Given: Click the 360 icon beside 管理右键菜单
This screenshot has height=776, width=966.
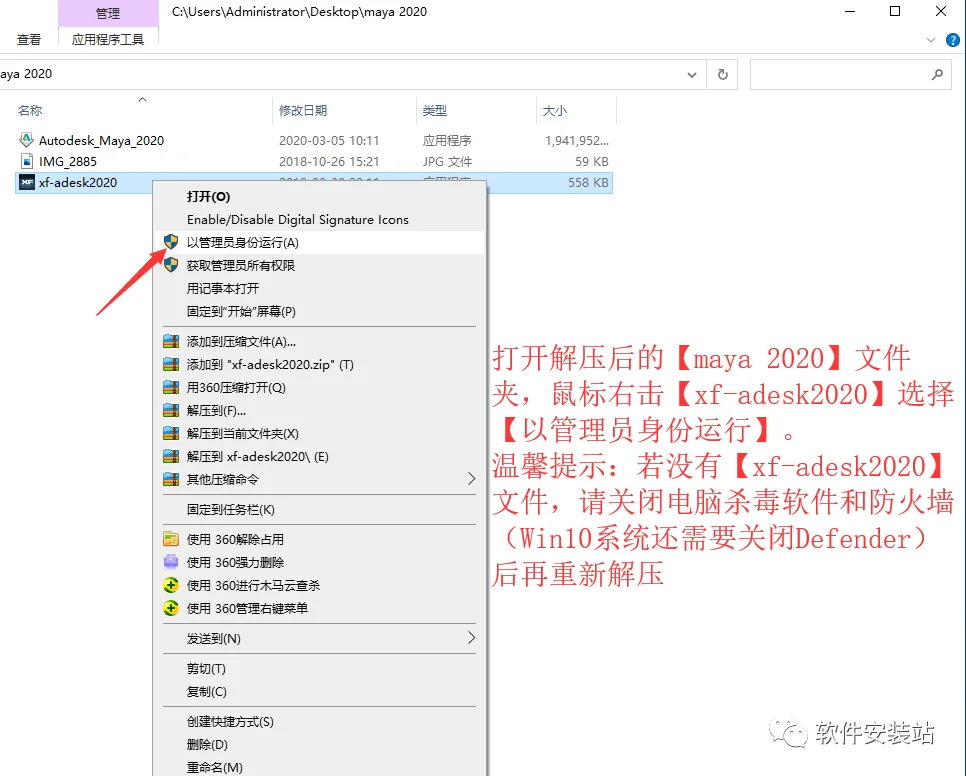Looking at the screenshot, I should point(171,608).
